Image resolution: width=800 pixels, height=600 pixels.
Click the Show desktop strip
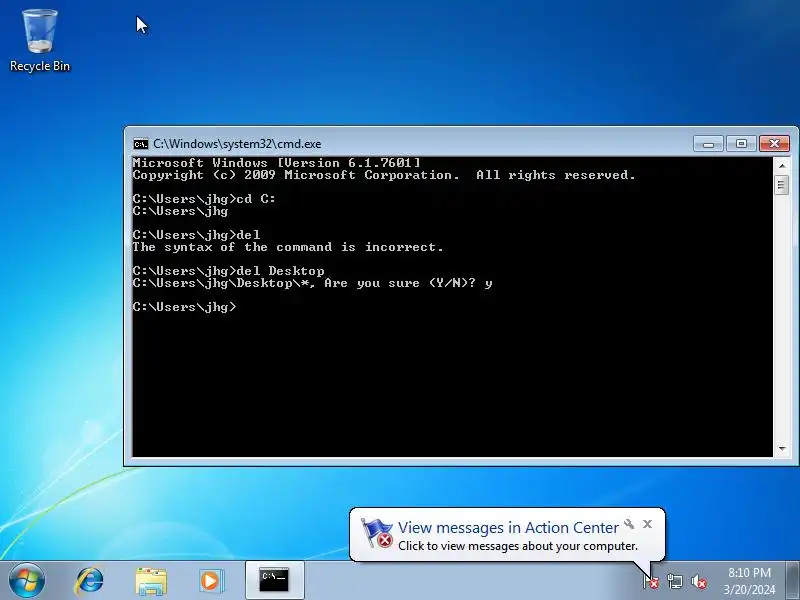793,581
